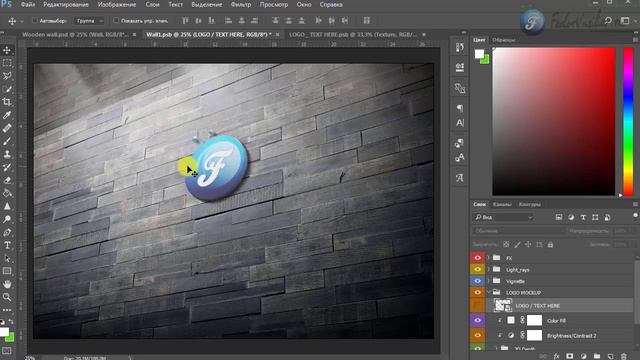Select the Crop tool

coord(7,102)
